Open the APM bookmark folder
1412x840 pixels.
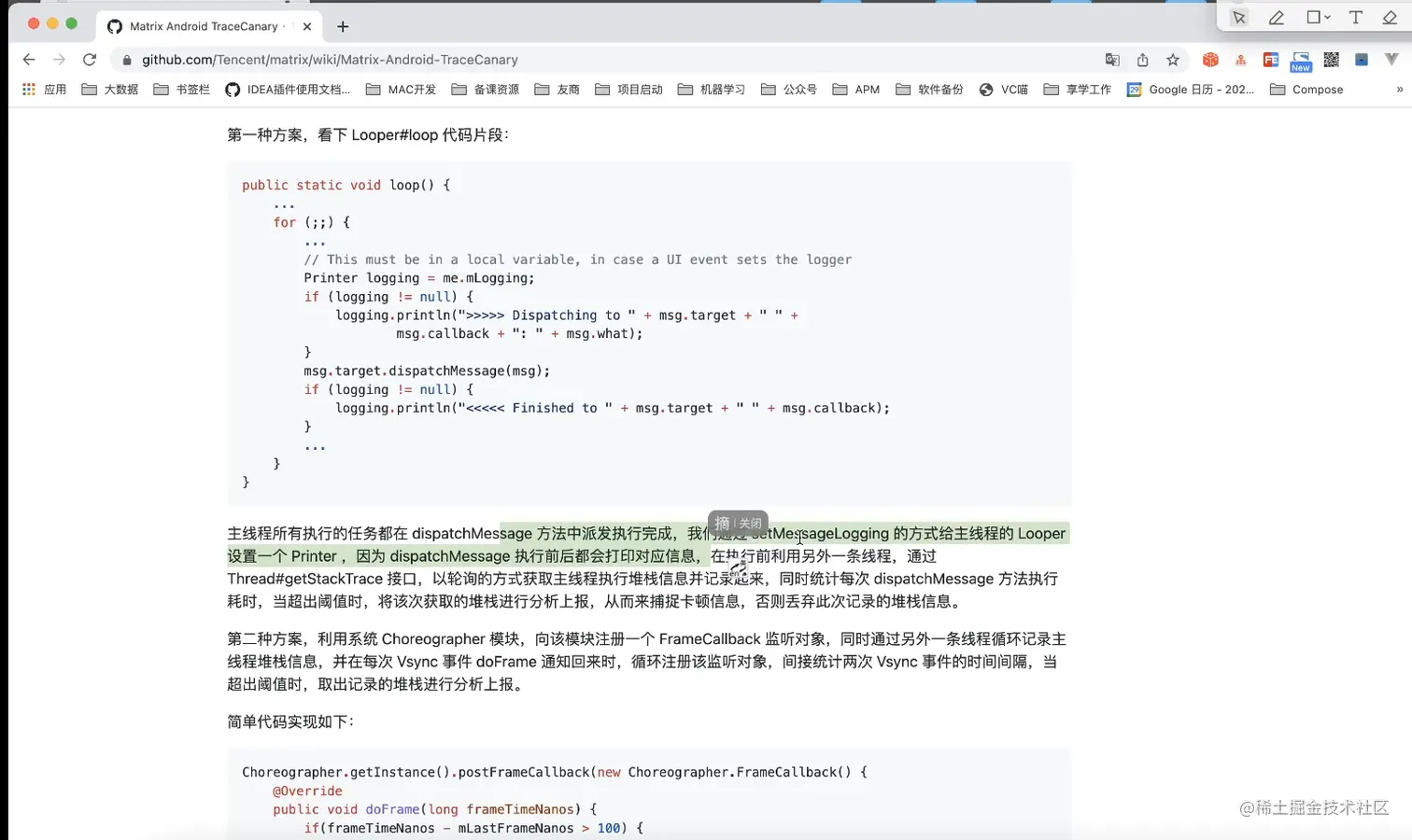pos(856,90)
